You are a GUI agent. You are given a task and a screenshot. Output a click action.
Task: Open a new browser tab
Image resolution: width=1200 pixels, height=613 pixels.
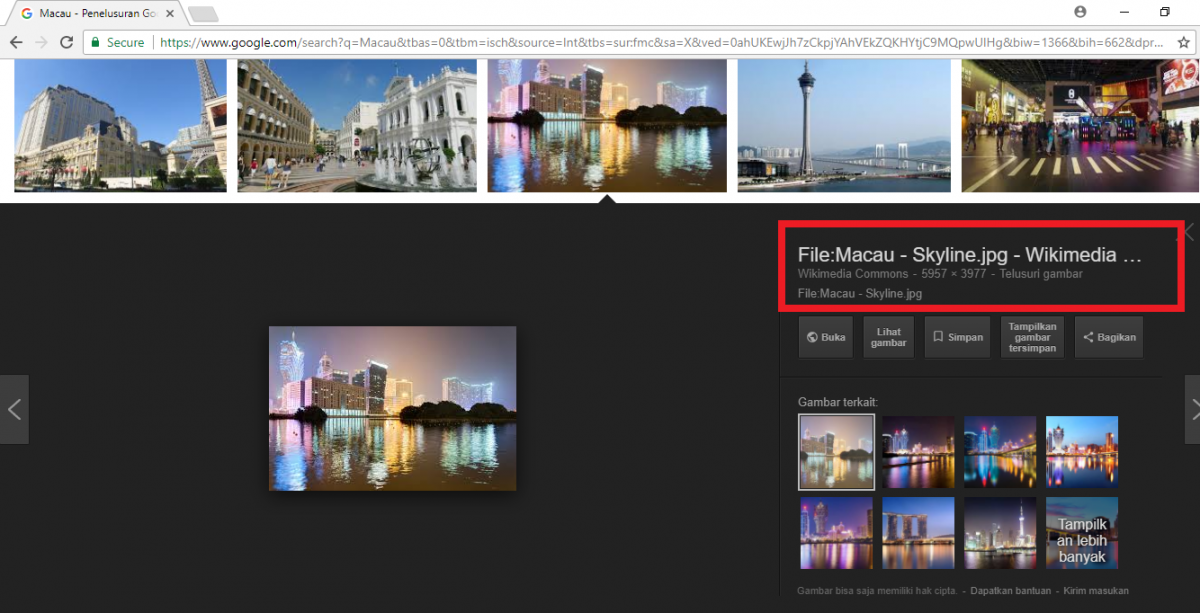(x=202, y=13)
